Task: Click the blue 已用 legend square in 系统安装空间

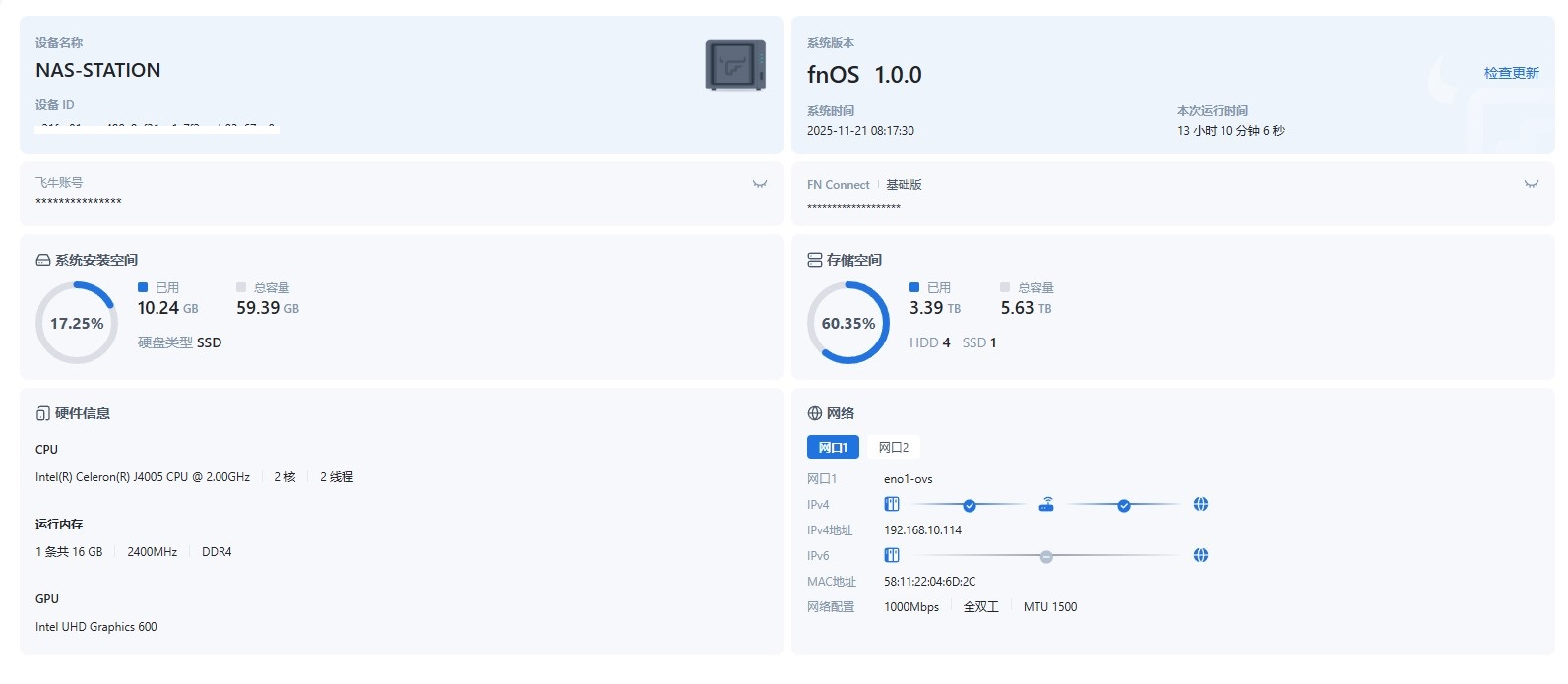Action: click(143, 287)
